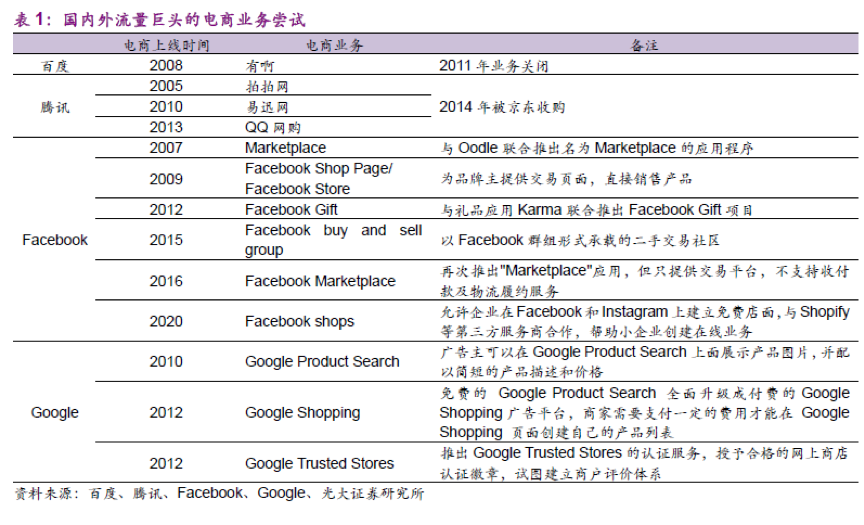The image size is (864, 525).
Task: Click the note starting '免费的 Google Product Search'
Action: point(644,412)
